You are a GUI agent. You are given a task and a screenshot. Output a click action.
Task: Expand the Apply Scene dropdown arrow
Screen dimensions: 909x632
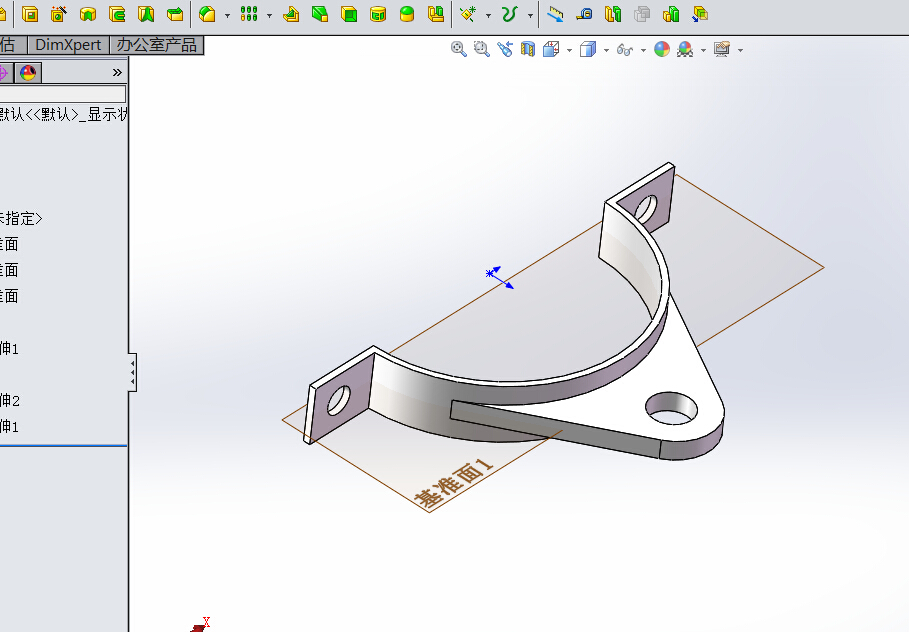point(703,50)
